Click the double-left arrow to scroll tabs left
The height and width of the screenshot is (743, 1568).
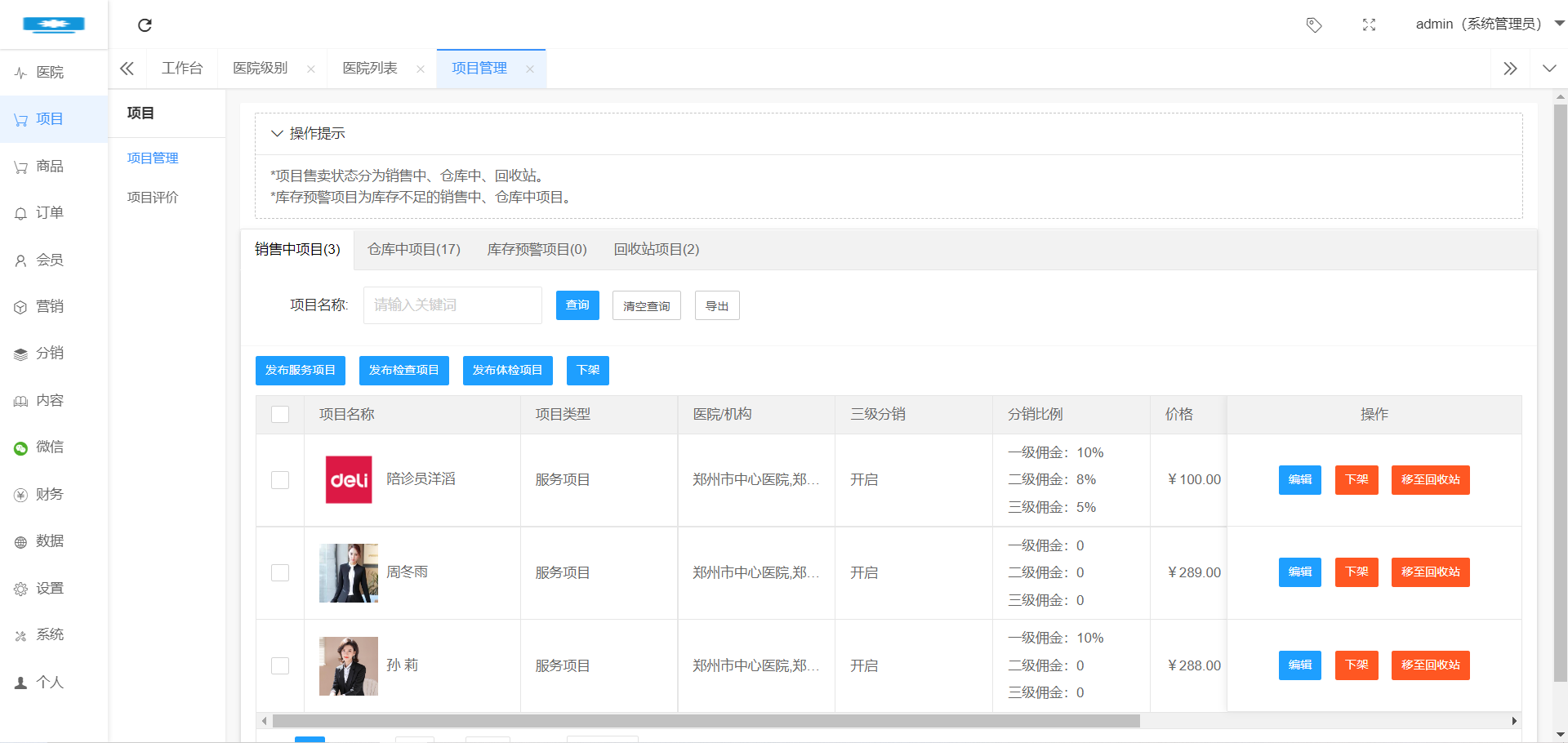point(127,69)
